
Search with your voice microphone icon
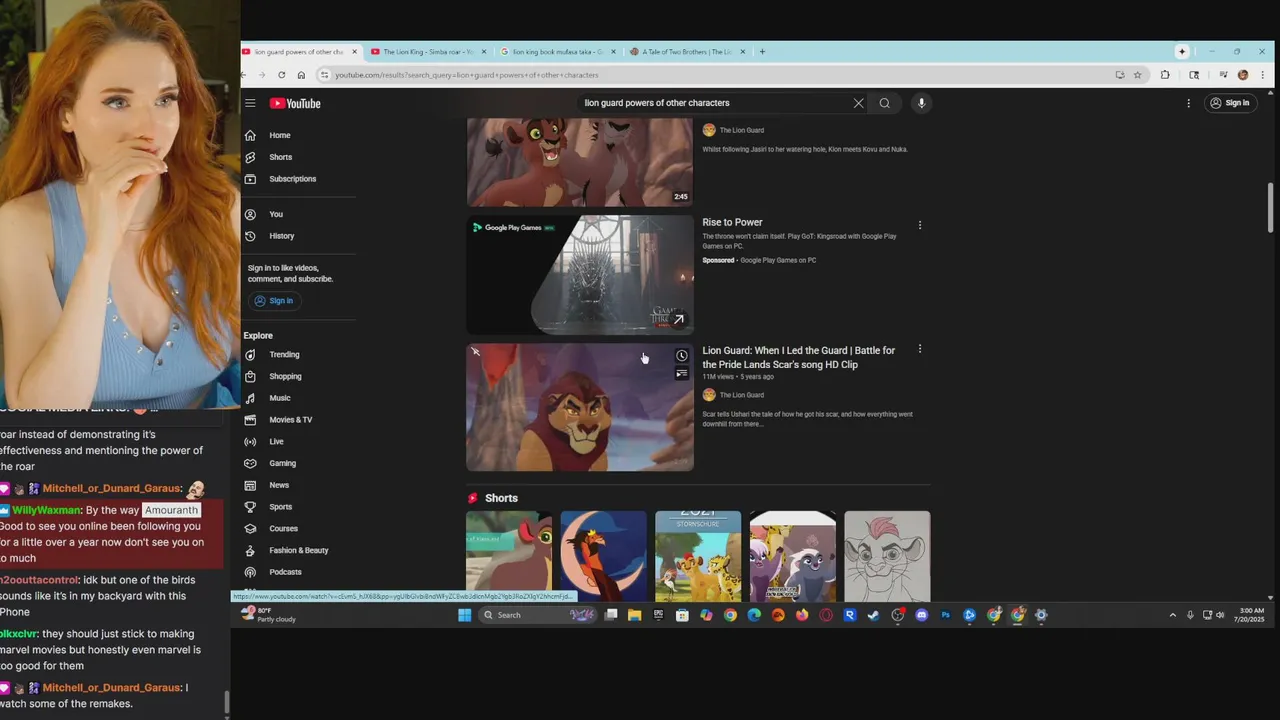pyautogui.click(x=922, y=103)
